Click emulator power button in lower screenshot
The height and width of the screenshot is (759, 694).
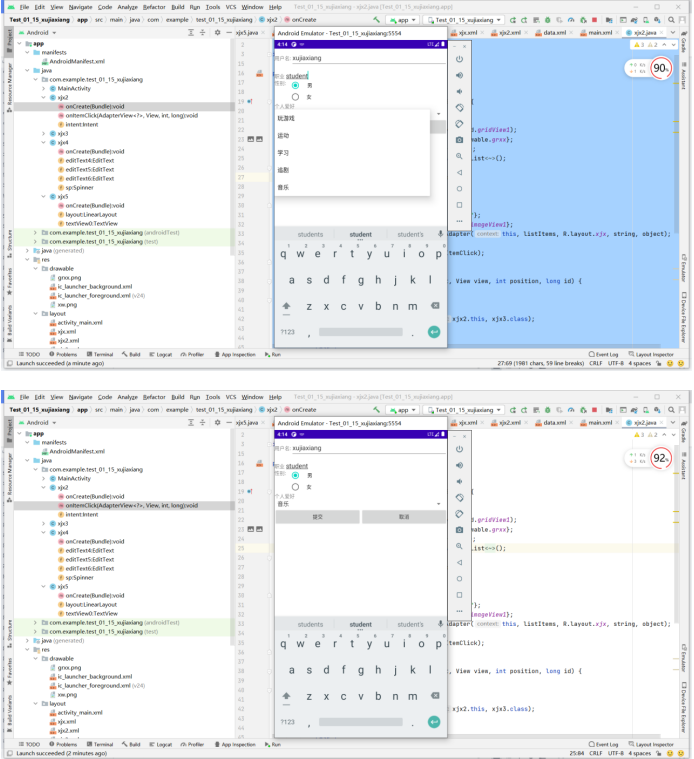click(x=459, y=449)
